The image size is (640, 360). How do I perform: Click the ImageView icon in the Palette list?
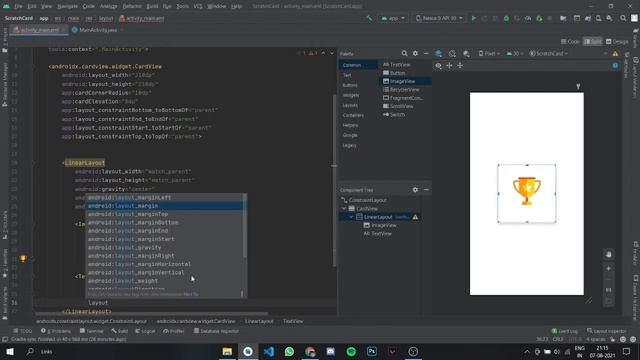386,81
